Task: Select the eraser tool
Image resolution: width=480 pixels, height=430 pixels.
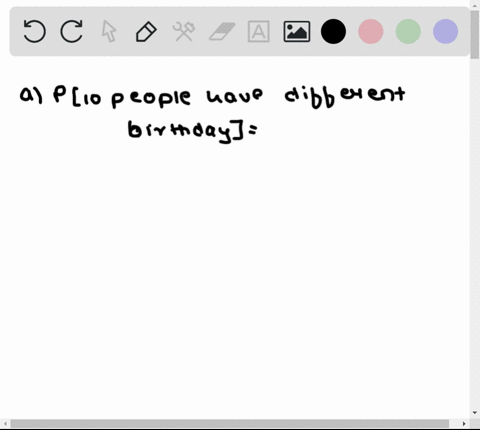Action: coord(222,31)
